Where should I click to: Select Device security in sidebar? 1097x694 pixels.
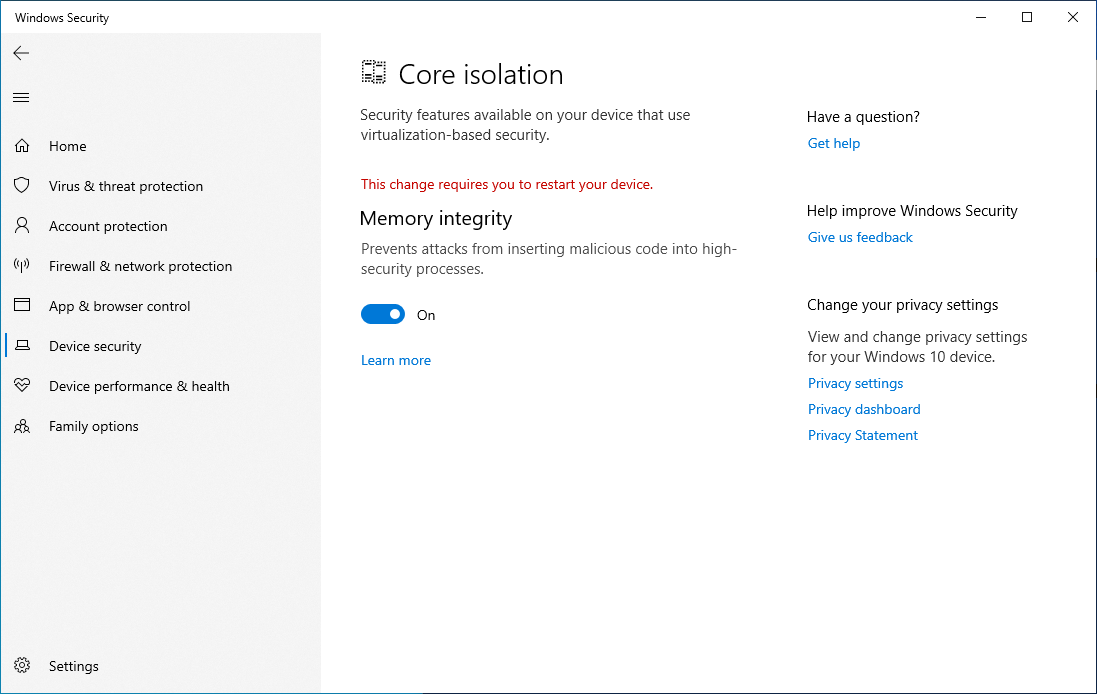[95, 346]
